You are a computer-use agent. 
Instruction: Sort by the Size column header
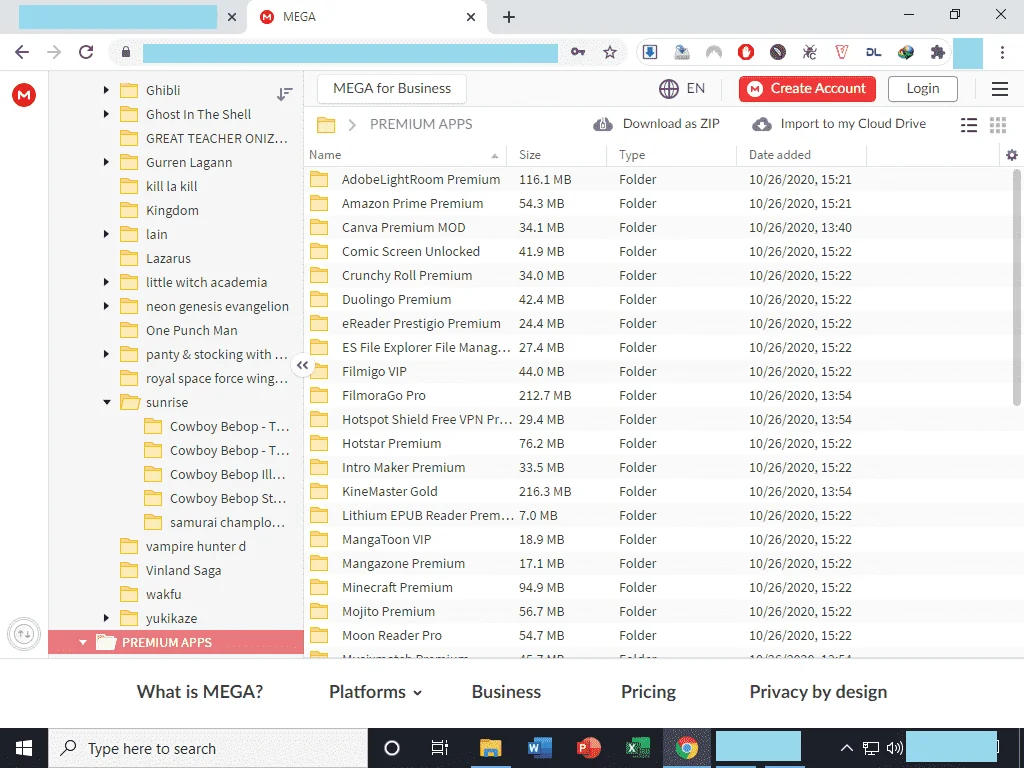pyautogui.click(x=530, y=155)
